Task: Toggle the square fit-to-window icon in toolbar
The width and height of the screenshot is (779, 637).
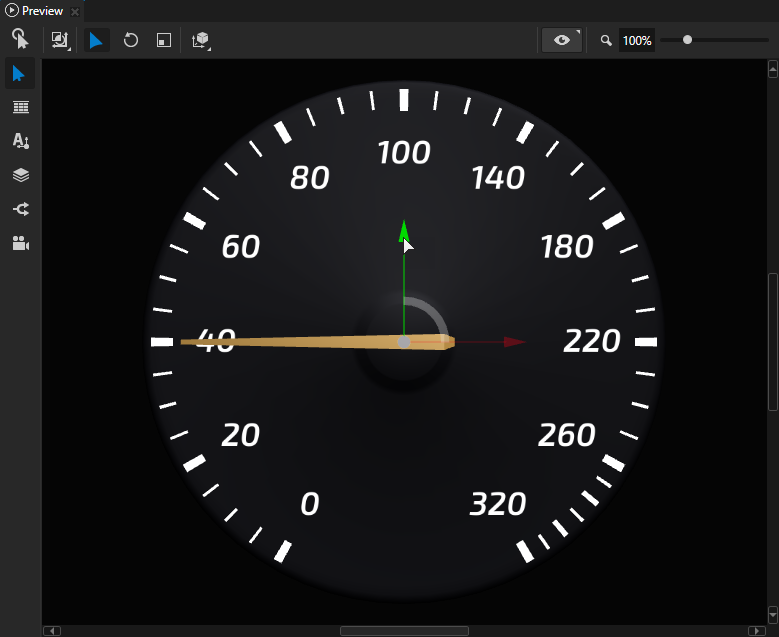Action: [x=164, y=41]
